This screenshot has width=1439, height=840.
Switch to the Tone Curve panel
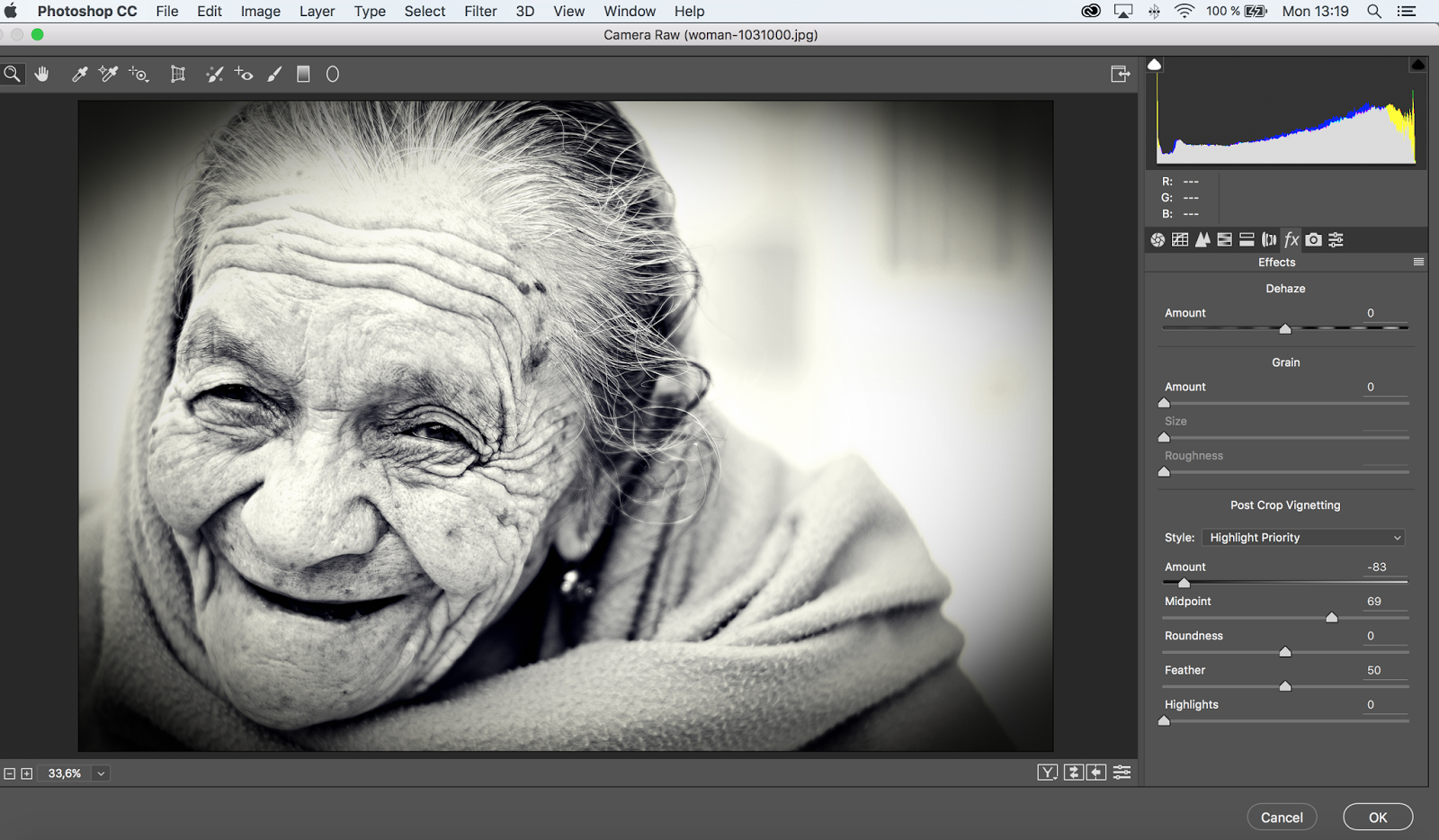click(1180, 239)
